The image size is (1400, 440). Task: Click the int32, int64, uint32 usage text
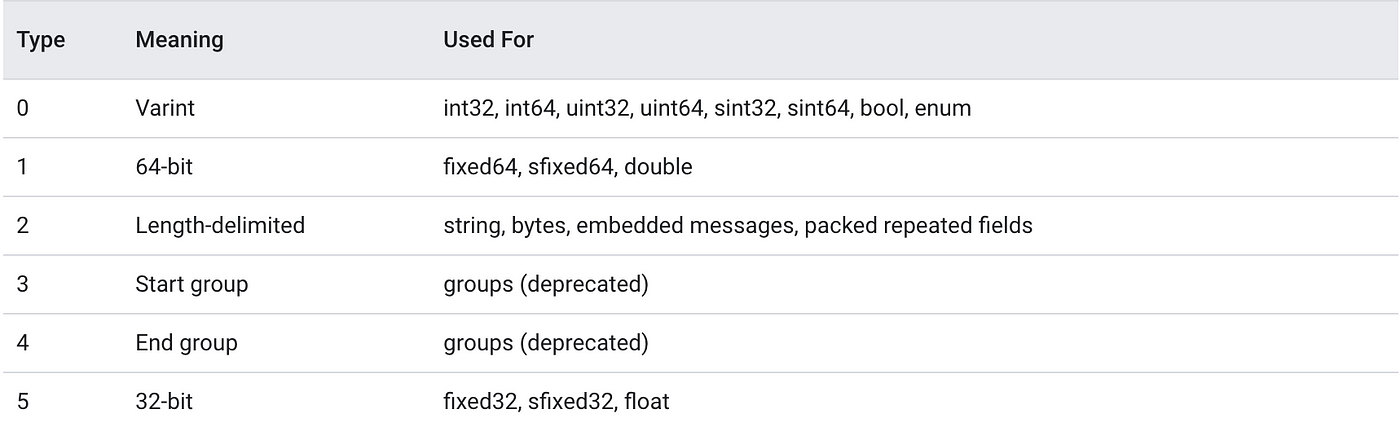707,108
